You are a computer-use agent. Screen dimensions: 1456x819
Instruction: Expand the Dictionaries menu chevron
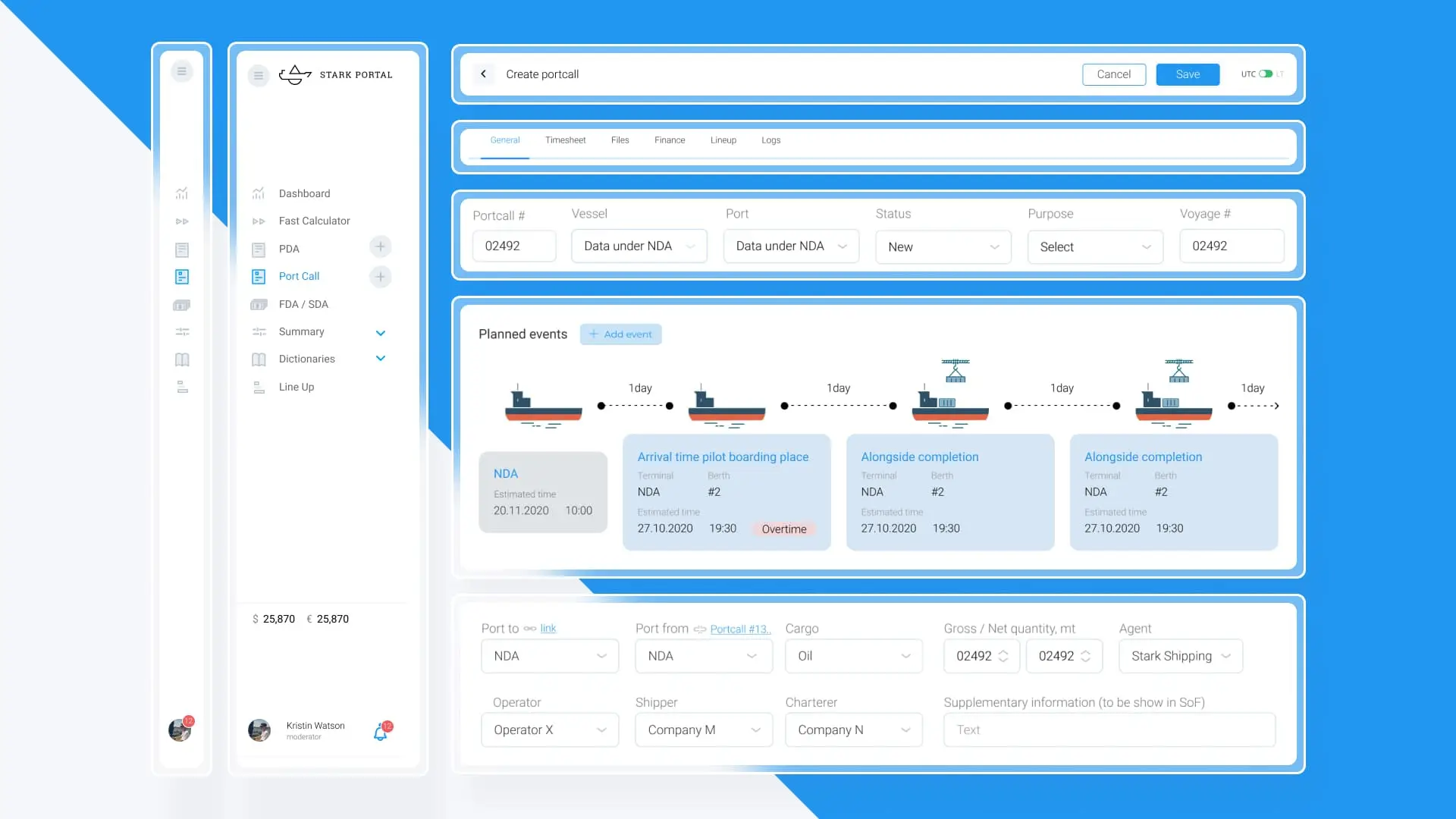pyautogui.click(x=381, y=359)
